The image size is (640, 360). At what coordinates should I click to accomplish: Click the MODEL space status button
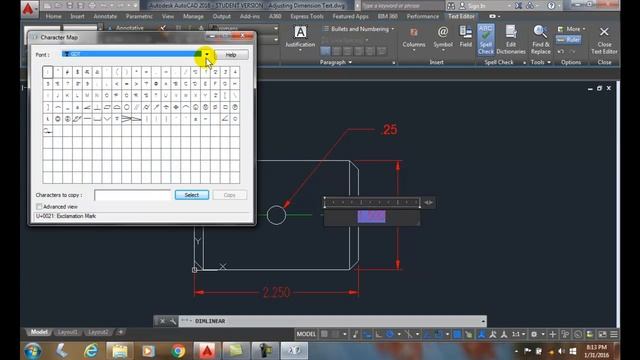(306, 334)
